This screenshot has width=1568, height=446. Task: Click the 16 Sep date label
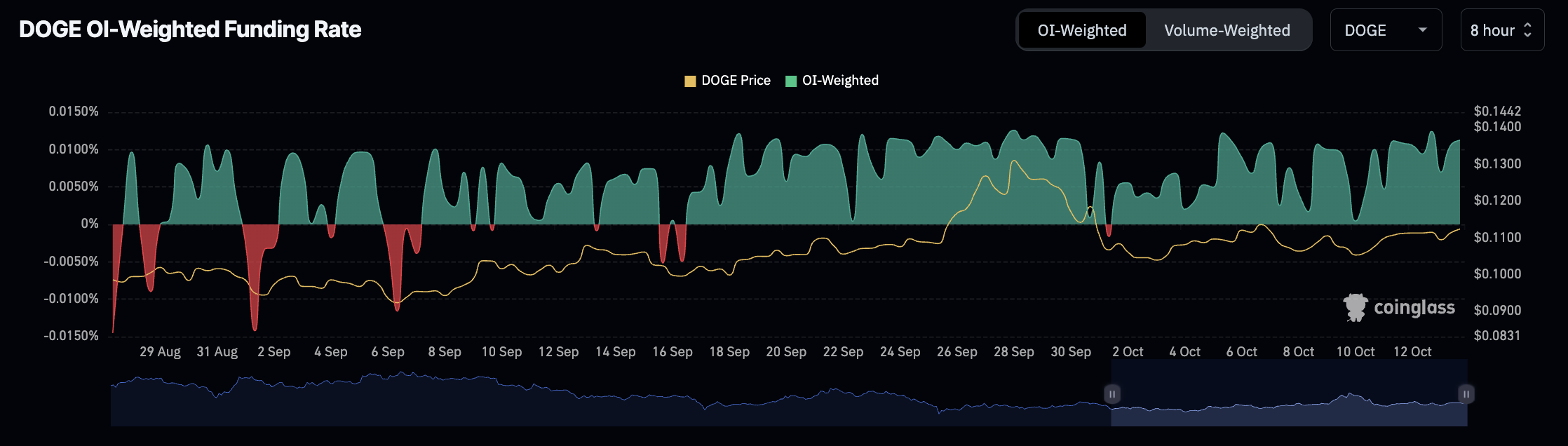pos(673,351)
